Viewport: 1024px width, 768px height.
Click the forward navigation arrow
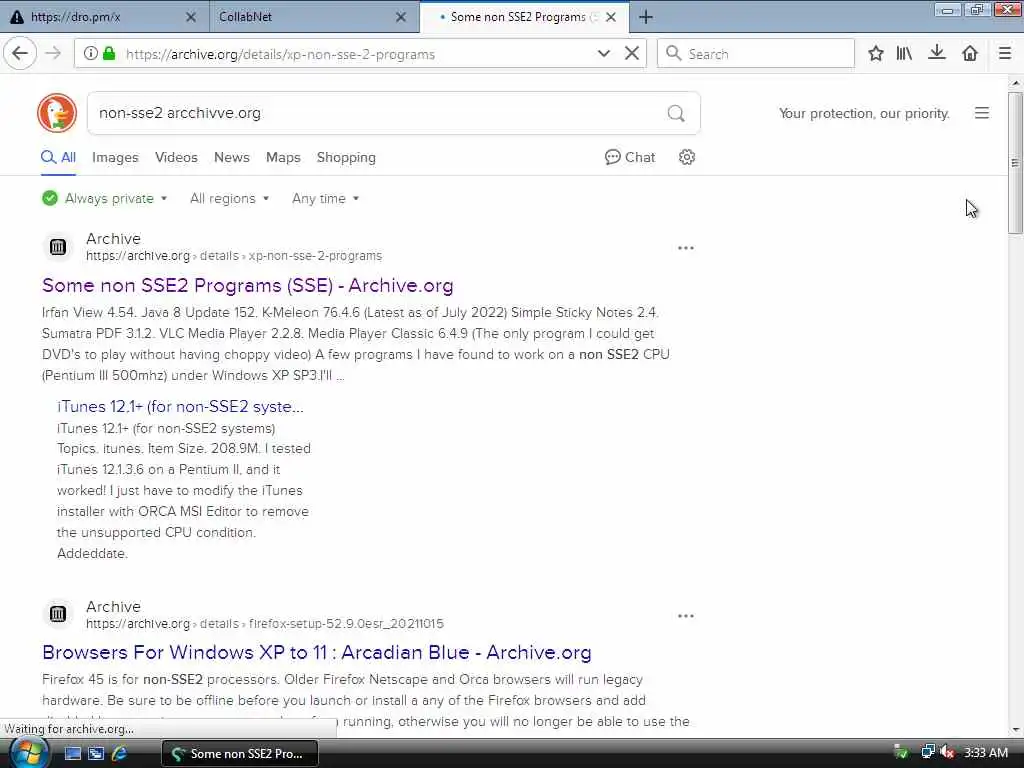pyautogui.click(x=53, y=54)
